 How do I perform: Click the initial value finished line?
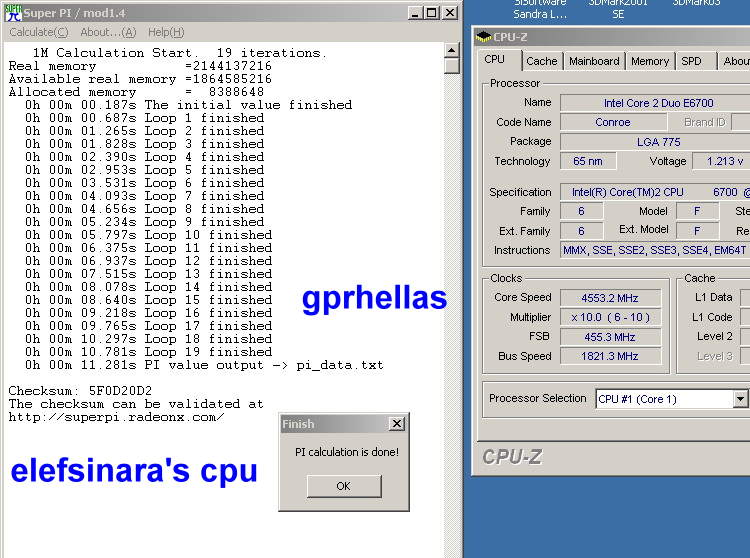[x=188, y=105]
